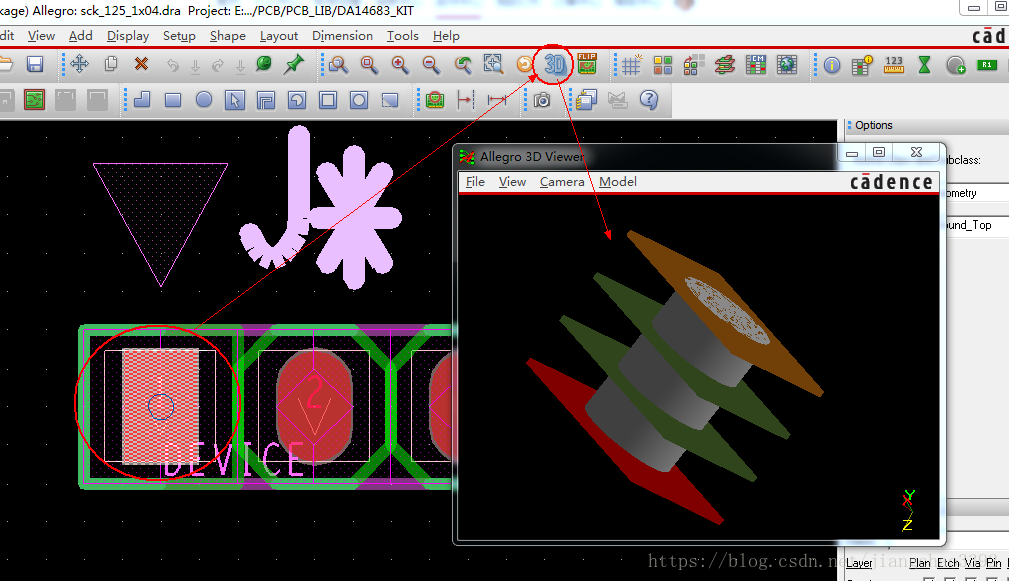The image size is (1009, 581).
Task: Open the Constraint Manager CM icon
Action: click(x=755, y=64)
